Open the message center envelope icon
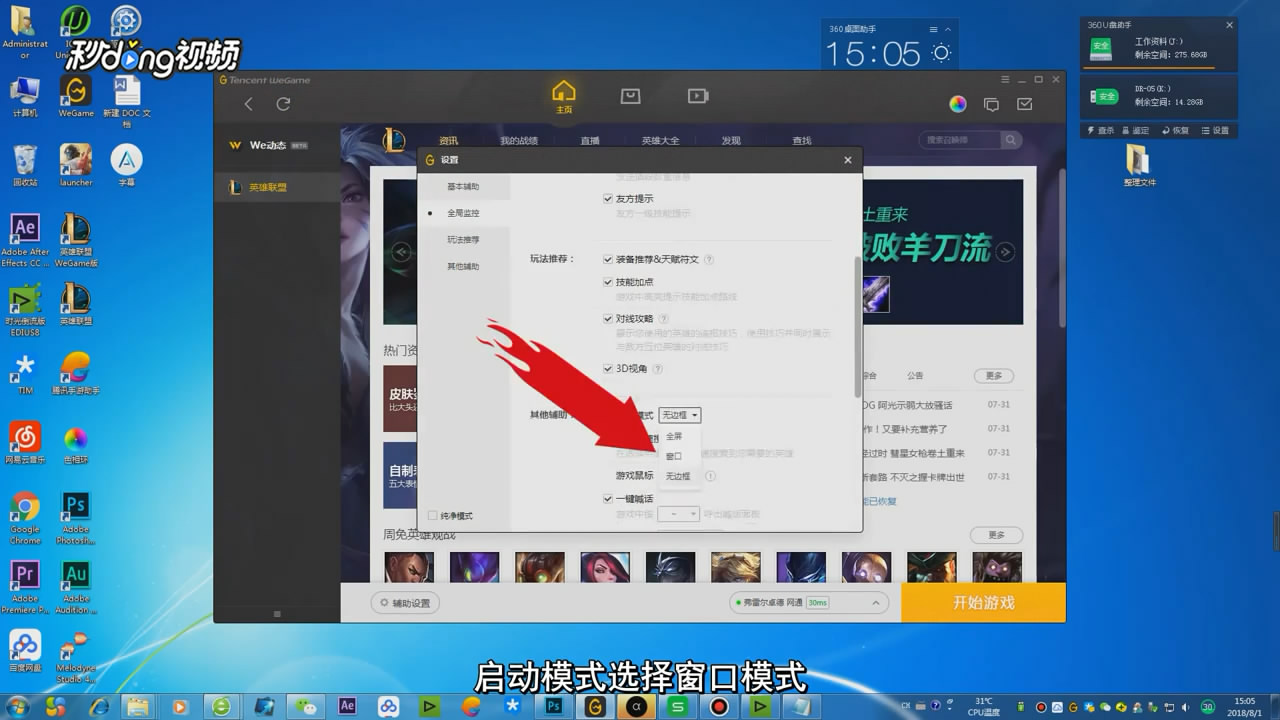The image size is (1280, 720). [x=1023, y=102]
